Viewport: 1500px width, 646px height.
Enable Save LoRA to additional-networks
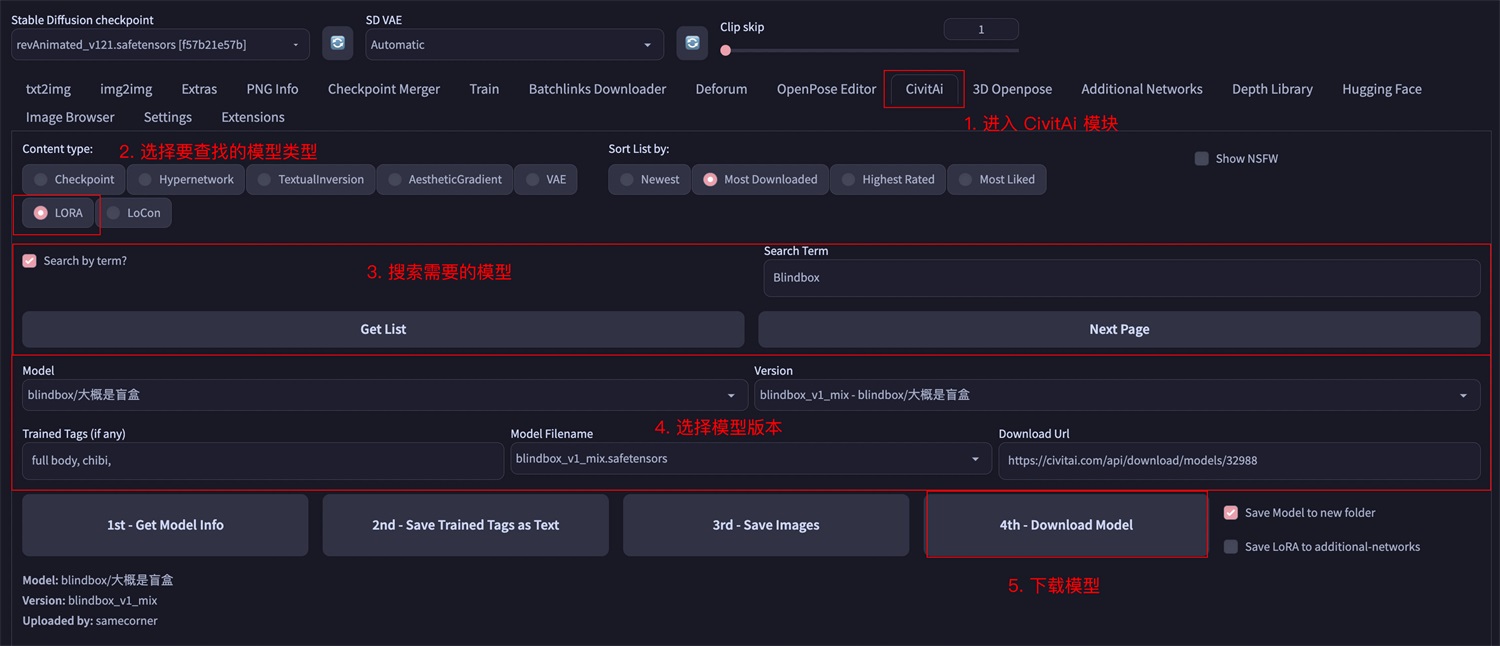point(1231,547)
